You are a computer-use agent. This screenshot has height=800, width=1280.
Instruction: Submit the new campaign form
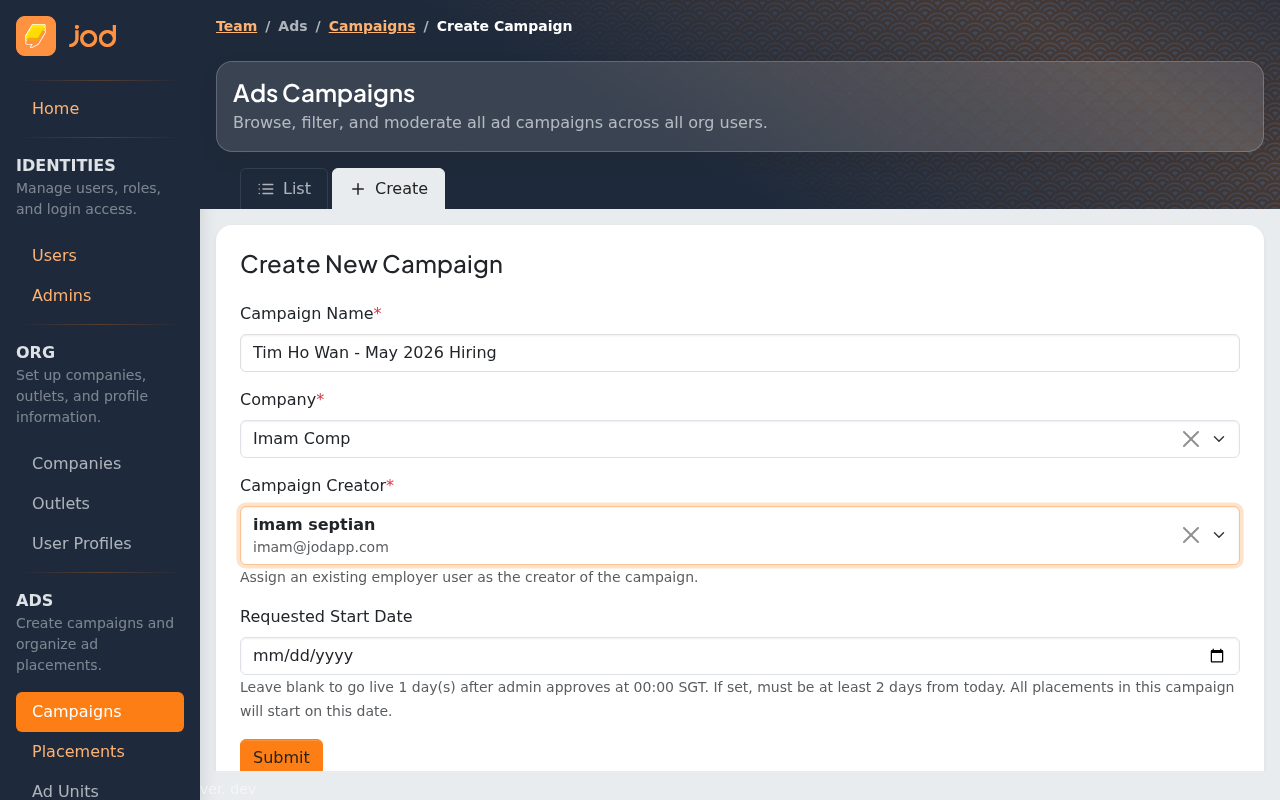pos(281,757)
